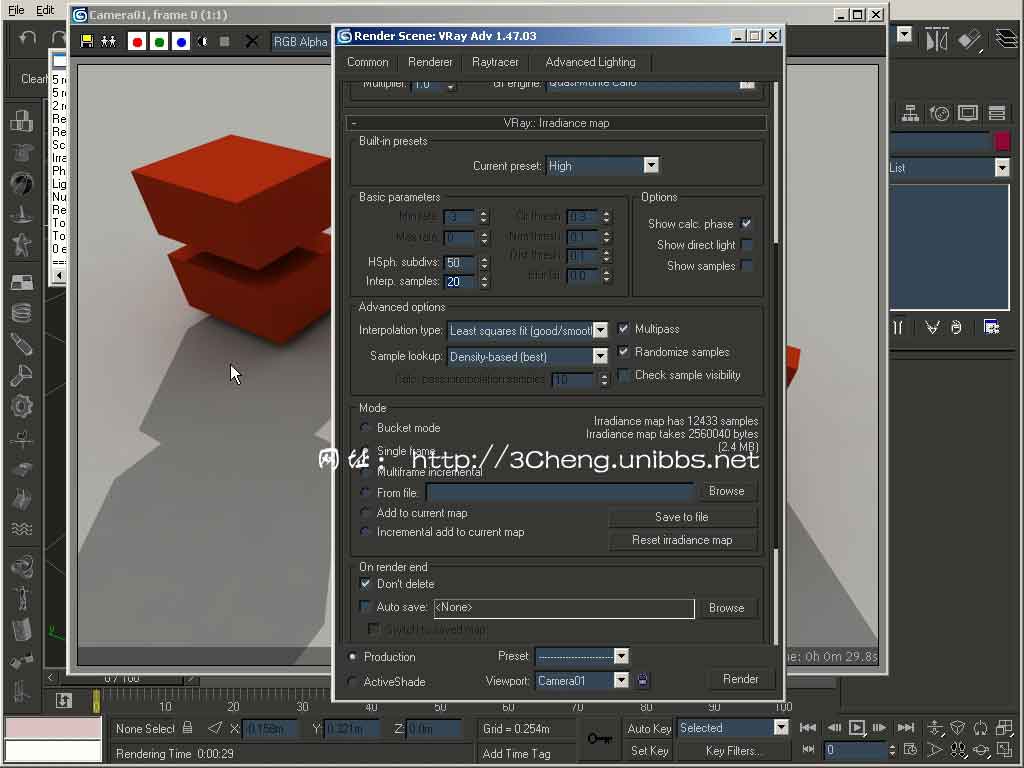Select the Bucket mode radio button

[x=365, y=428]
